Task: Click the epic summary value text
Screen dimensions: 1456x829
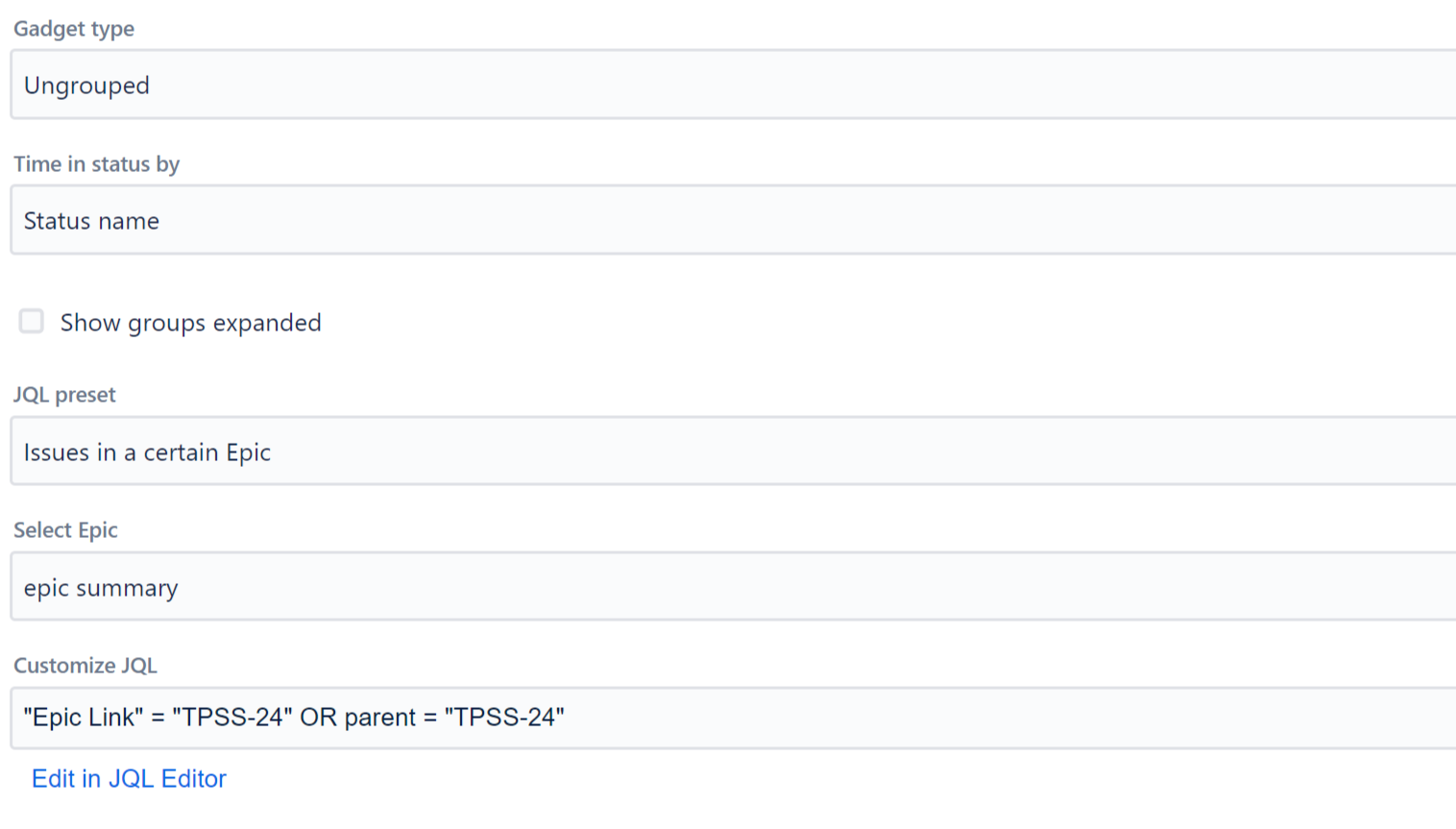Action: pyautogui.click(x=101, y=588)
